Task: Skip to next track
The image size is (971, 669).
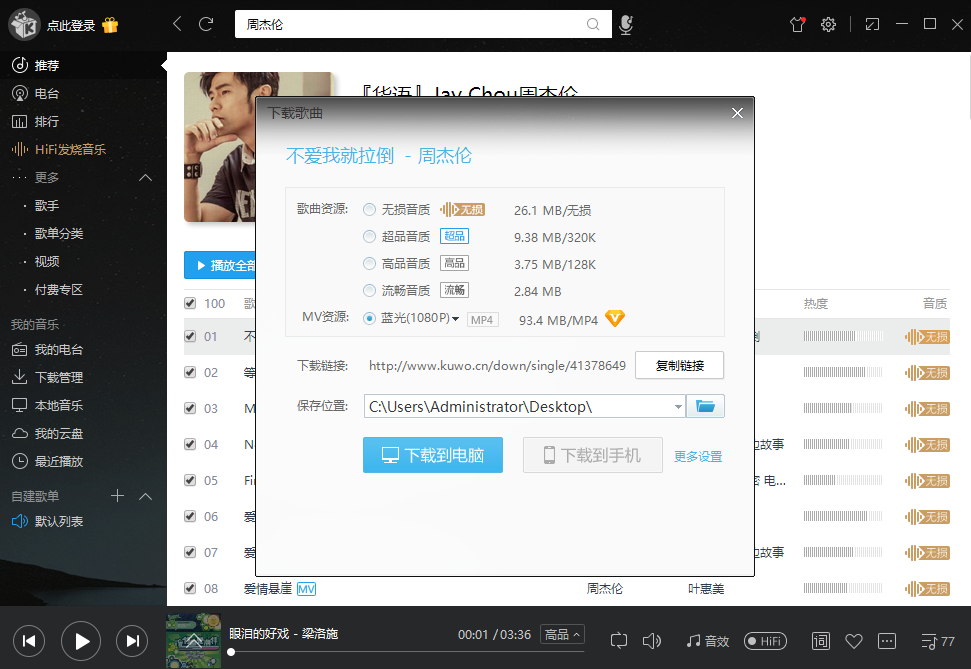Action: [132, 641]
